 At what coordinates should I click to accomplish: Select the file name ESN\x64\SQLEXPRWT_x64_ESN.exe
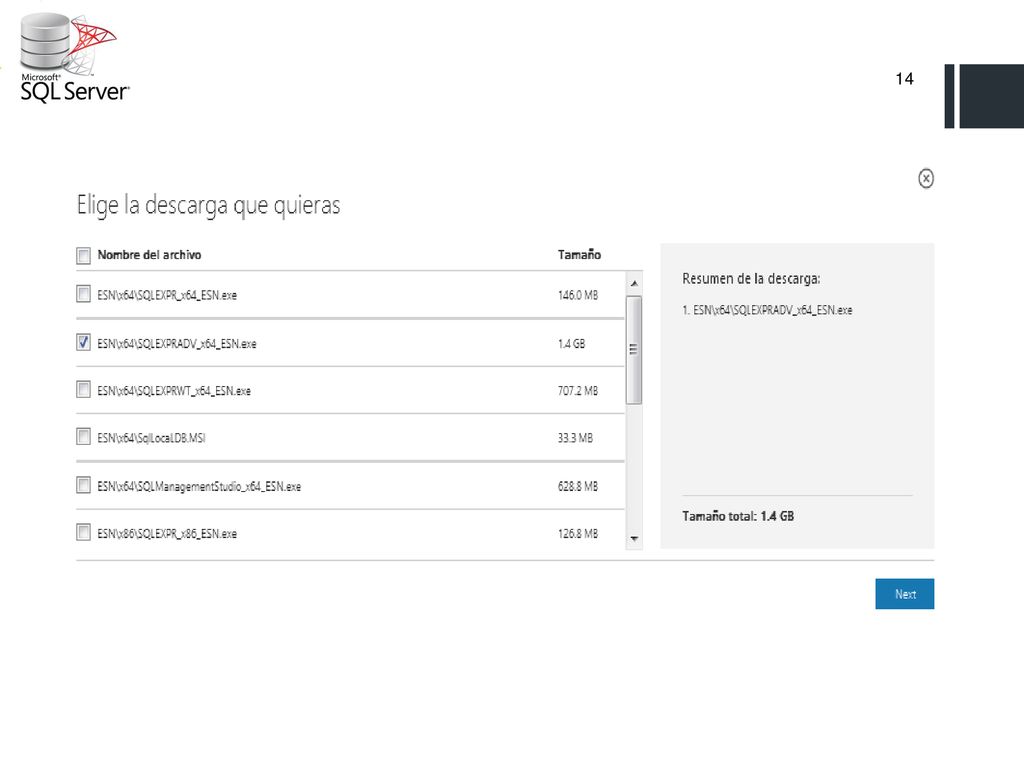pos(174,391)
